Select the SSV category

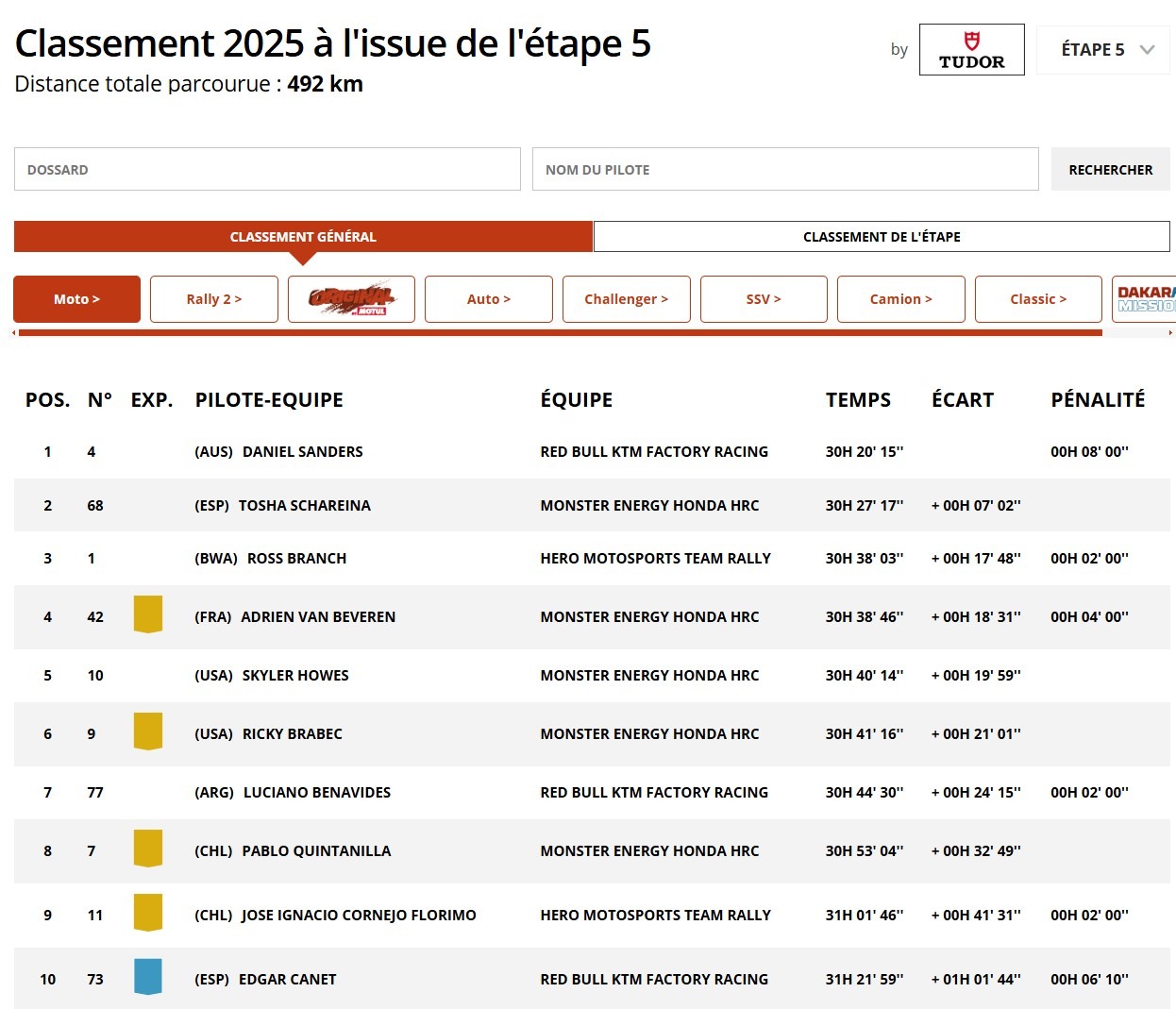pyautogui.click(x=764, y=299)
